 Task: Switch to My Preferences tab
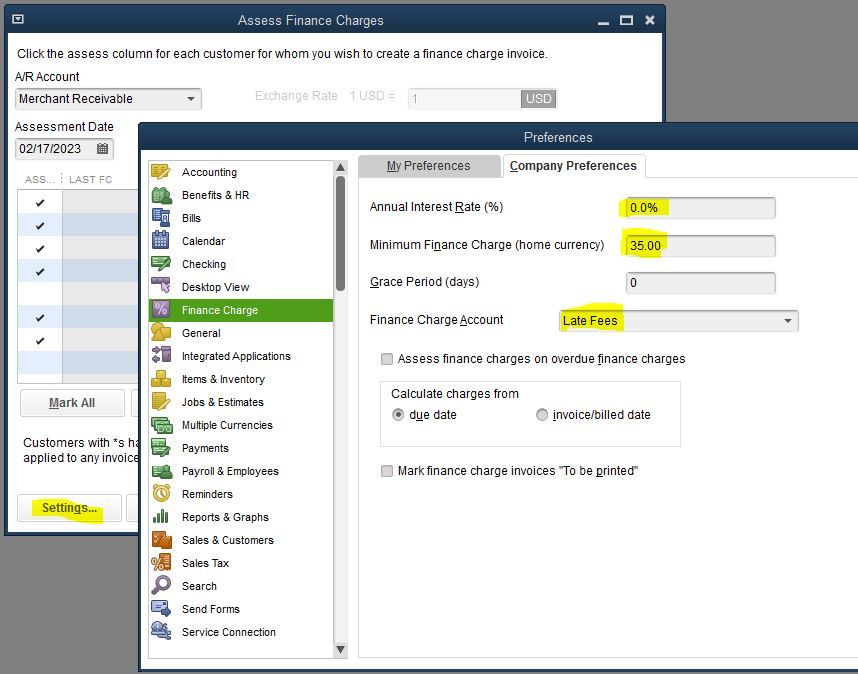429,166
